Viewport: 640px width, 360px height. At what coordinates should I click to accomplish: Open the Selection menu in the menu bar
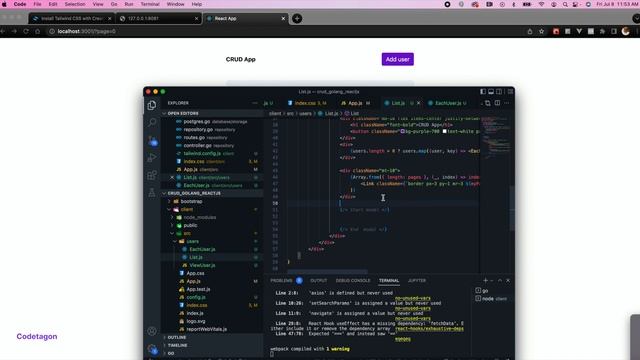75,4
